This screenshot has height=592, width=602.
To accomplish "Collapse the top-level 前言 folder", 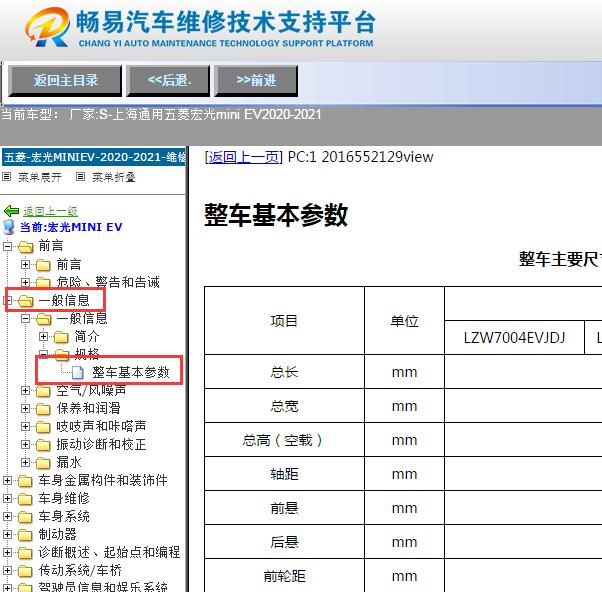I will (7, 246).
